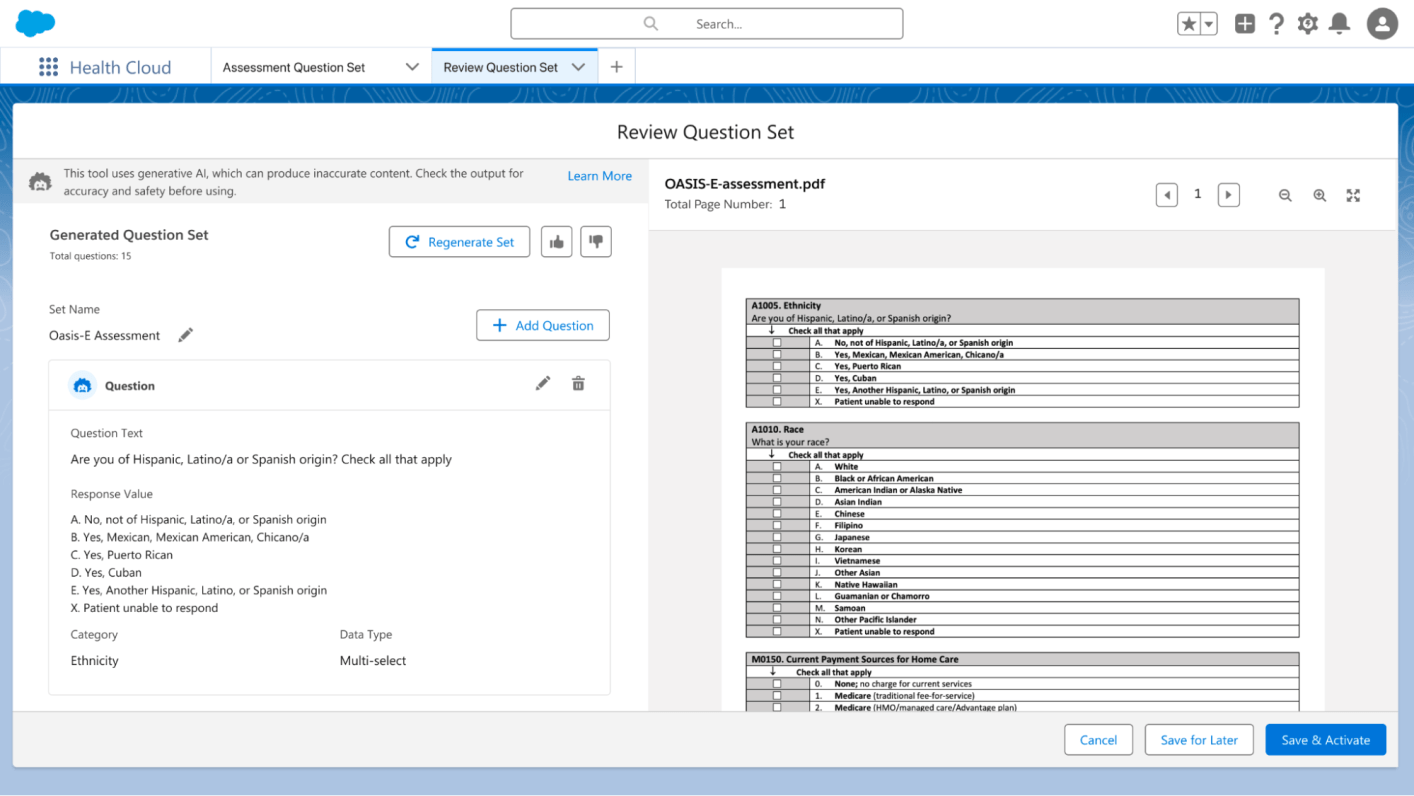Open the Learn More link about generative AI
This screenshot has width=1414, height=796.
point(599,175)
